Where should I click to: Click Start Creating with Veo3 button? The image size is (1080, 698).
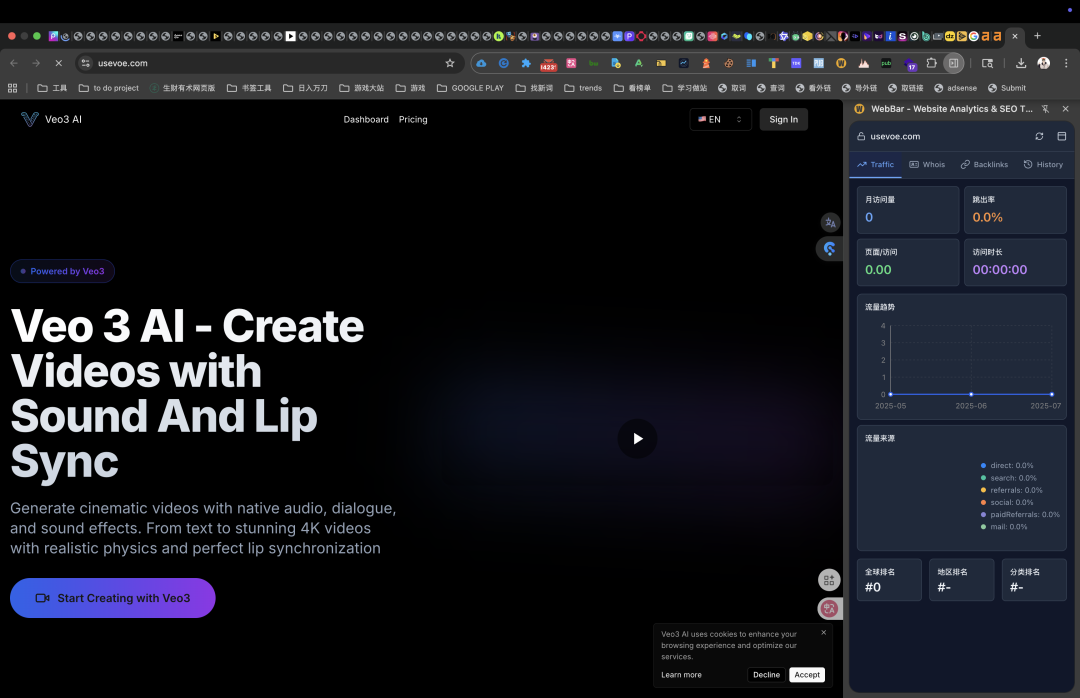point(112,598)
